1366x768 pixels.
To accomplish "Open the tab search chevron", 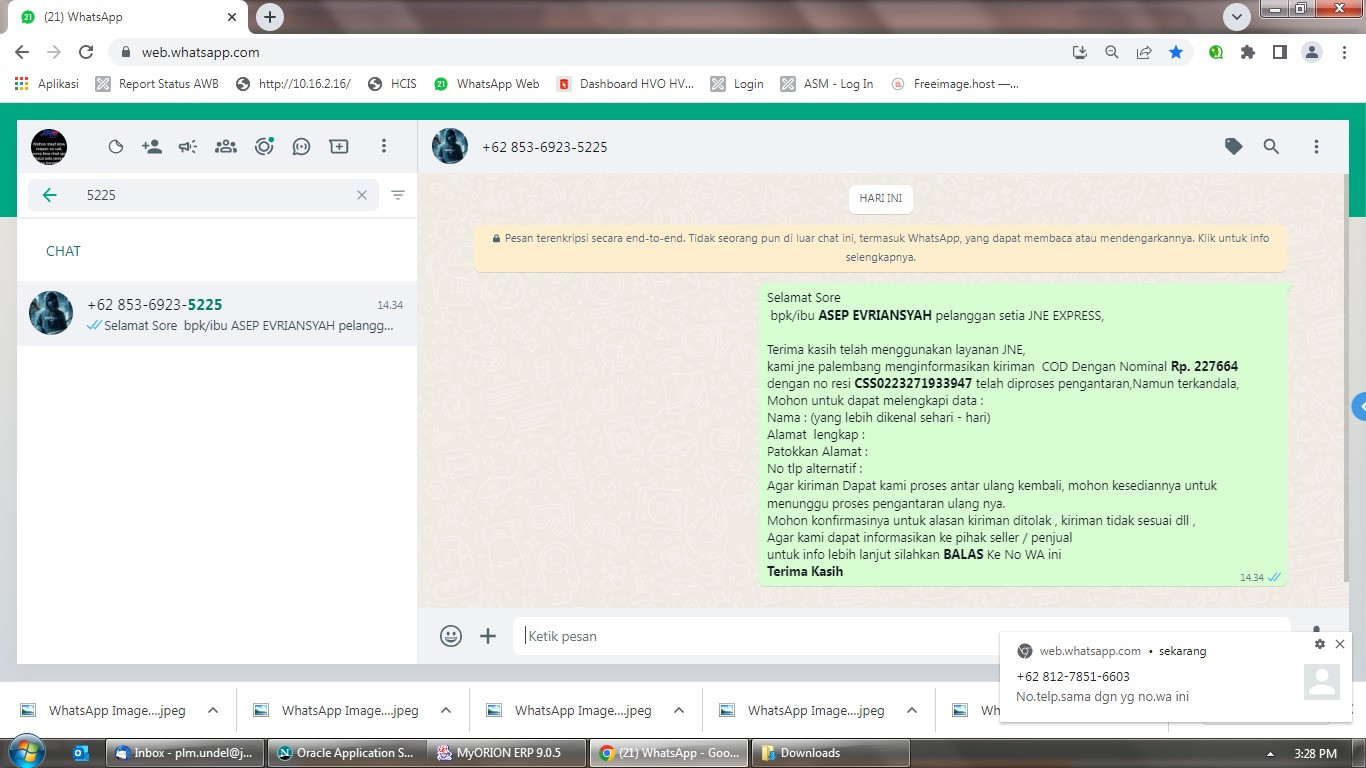I will click(1237, 17).
